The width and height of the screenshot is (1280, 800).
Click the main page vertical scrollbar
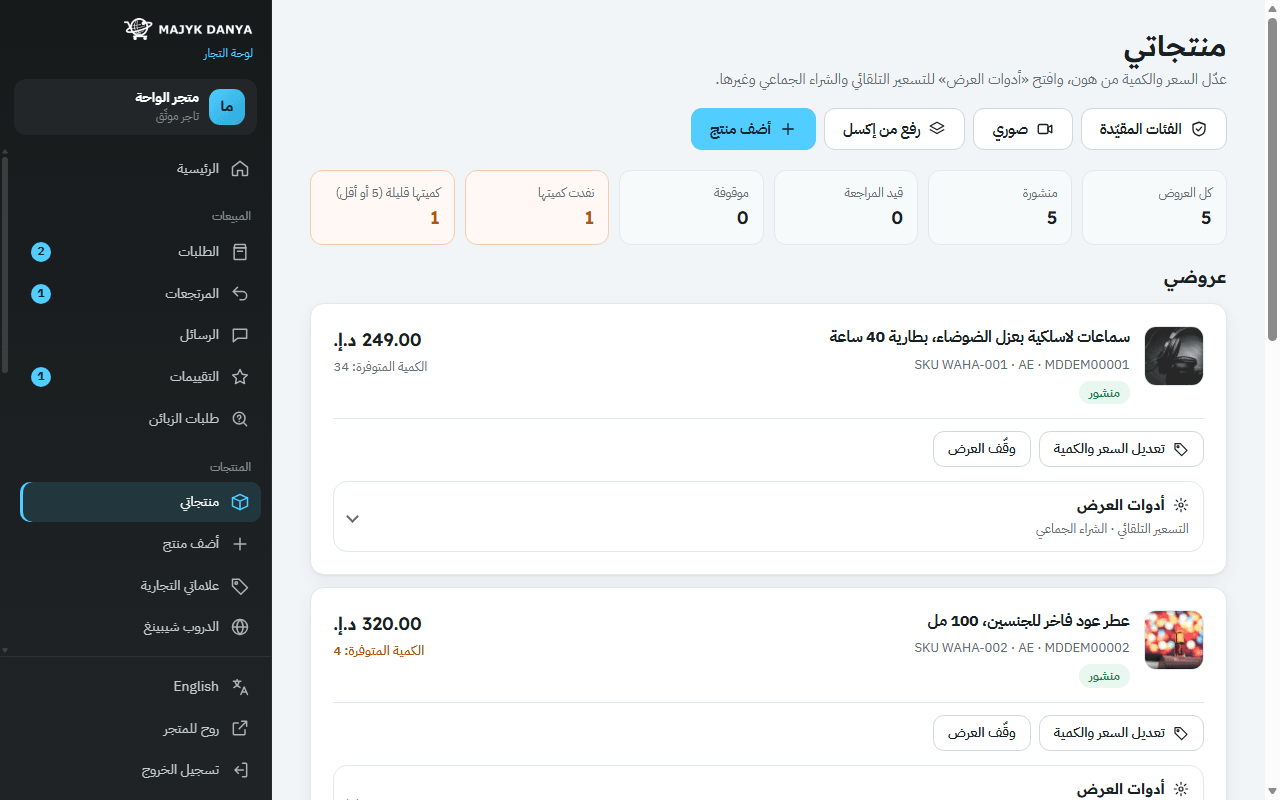coord(1272,180)
